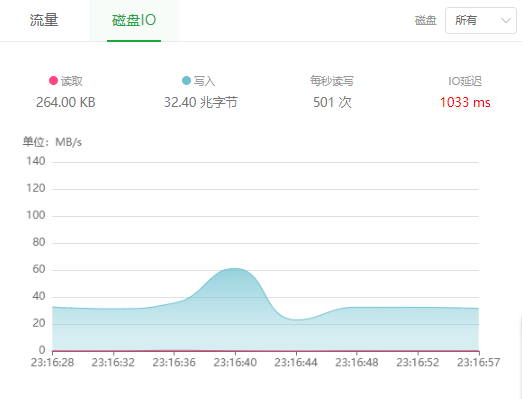
Task: Click the 32.40 兆字节 write value
Action: 200,102
